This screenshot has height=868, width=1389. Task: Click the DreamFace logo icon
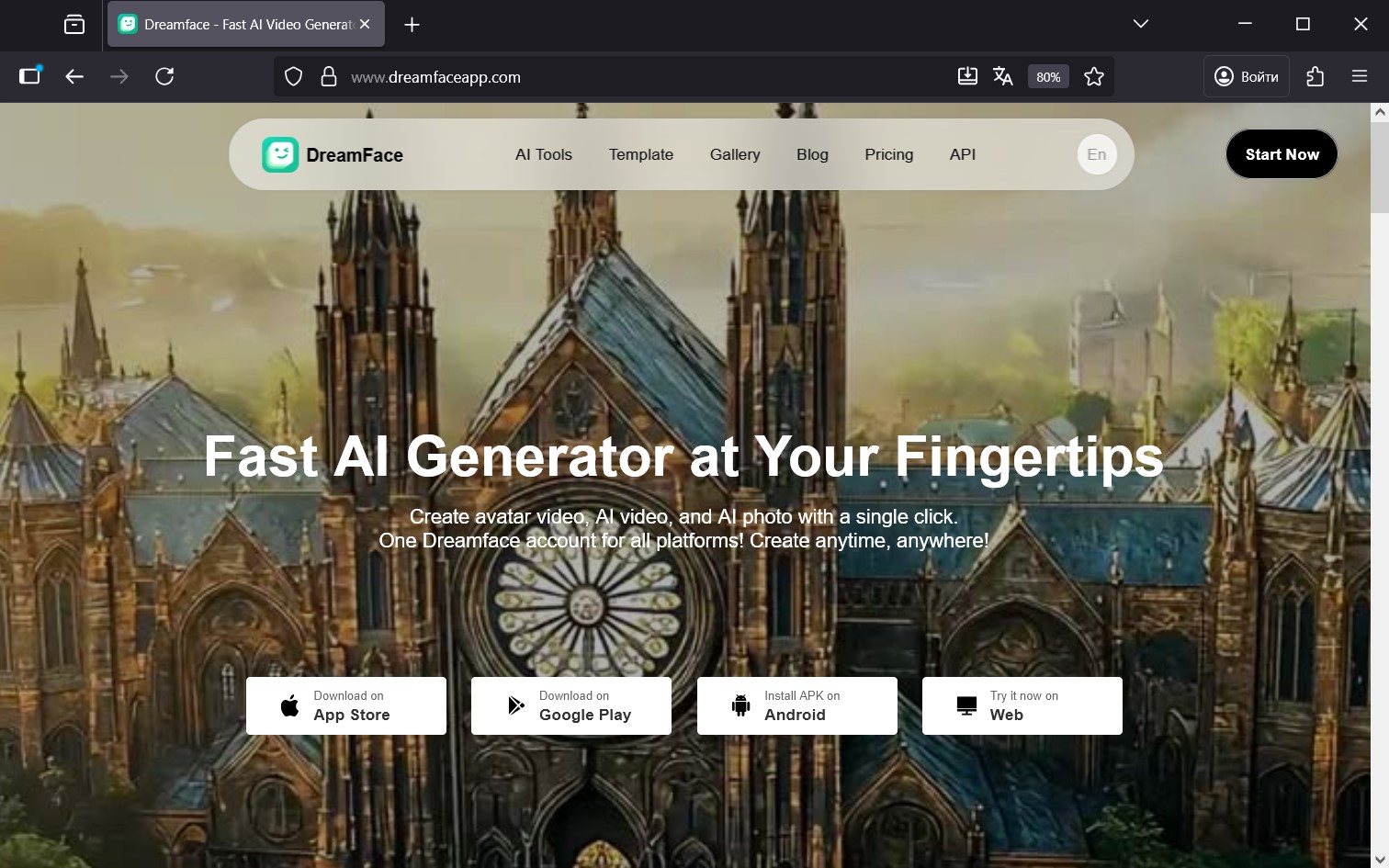point(280,155)
